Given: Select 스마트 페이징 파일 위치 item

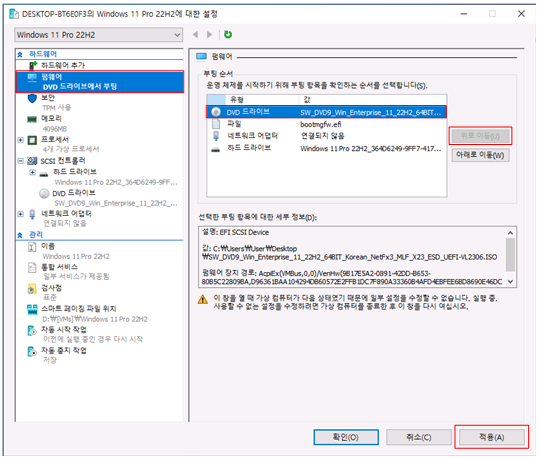Looking at the screenshot, I should click(x=79, y=309).
